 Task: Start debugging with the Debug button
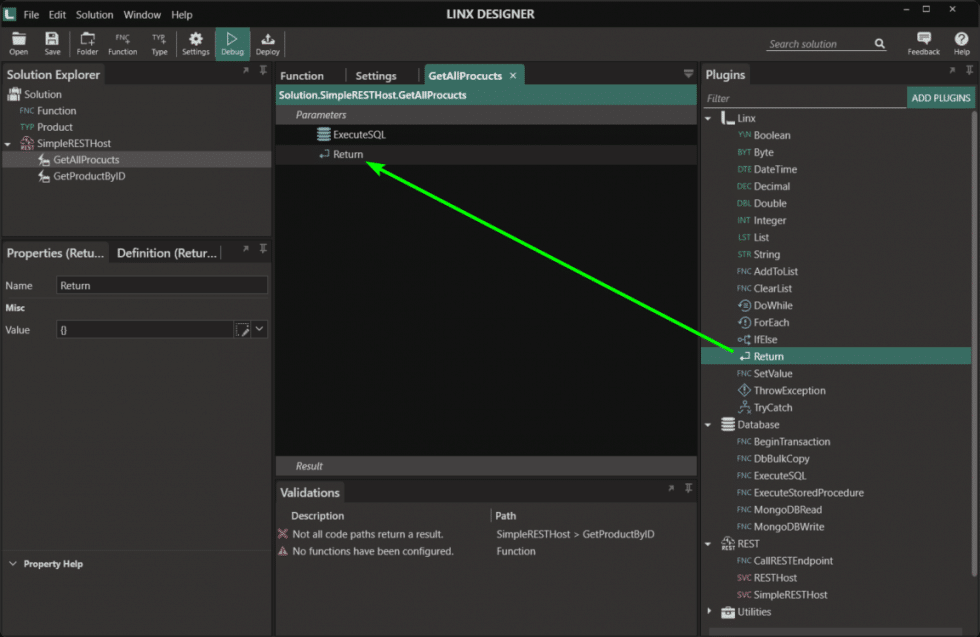[232, 44]
